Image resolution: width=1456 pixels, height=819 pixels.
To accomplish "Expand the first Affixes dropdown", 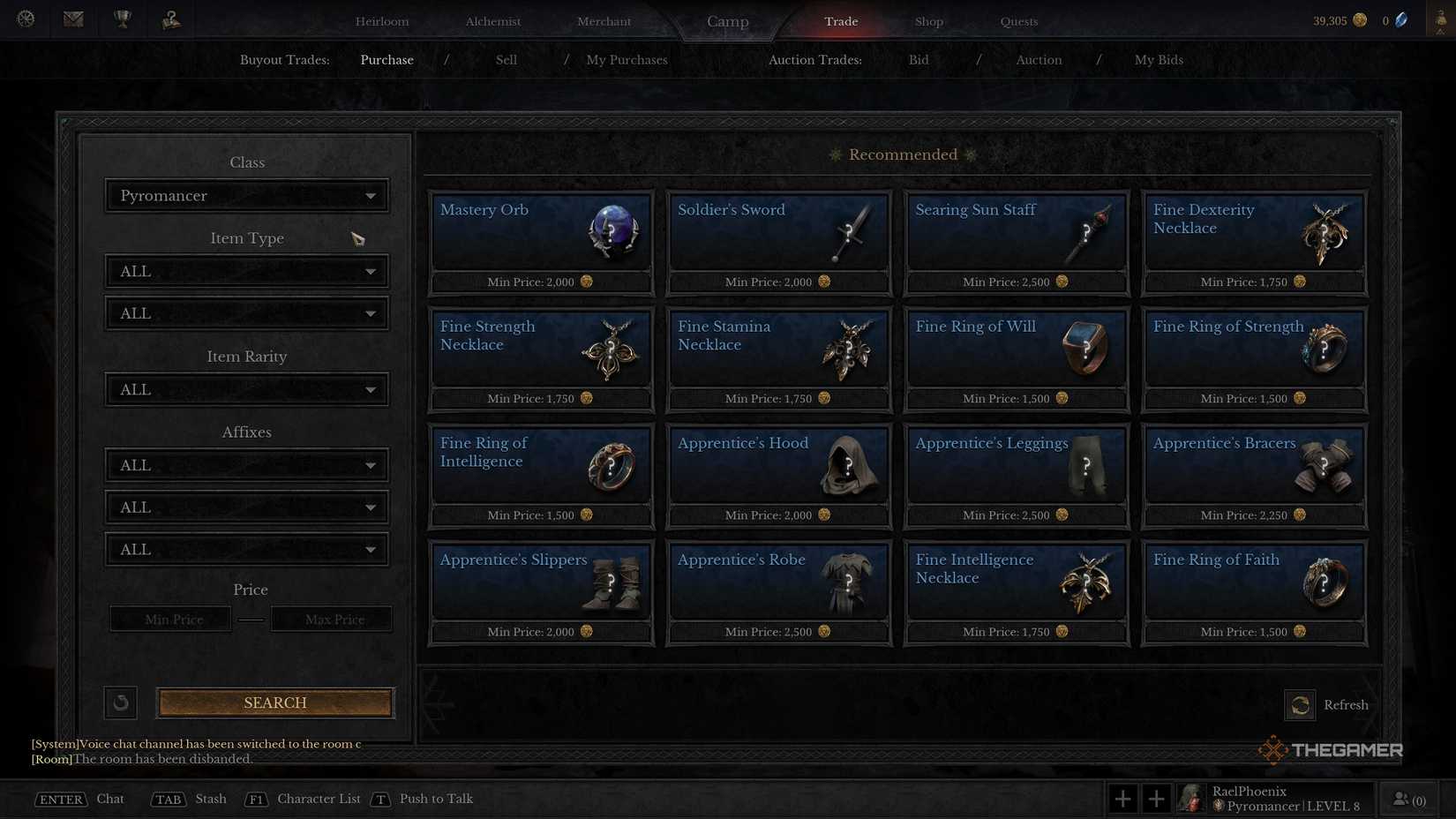I will tap(247, 465).
